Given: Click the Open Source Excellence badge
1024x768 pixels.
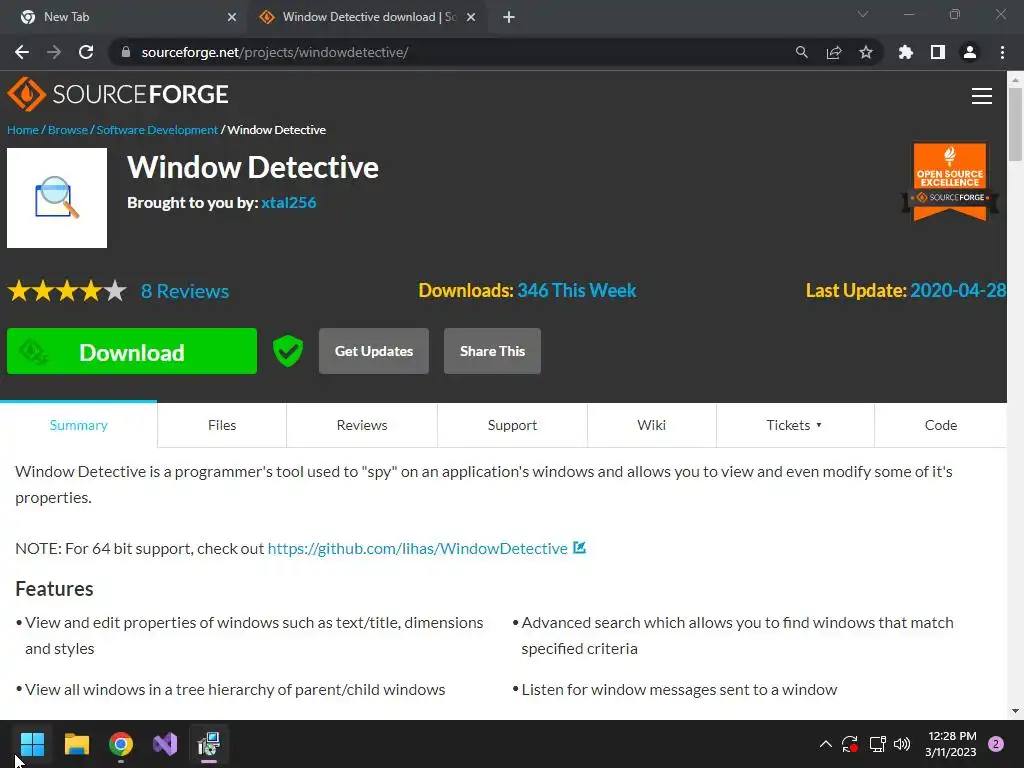Looking at the screenshot, I should click(950, 182).
